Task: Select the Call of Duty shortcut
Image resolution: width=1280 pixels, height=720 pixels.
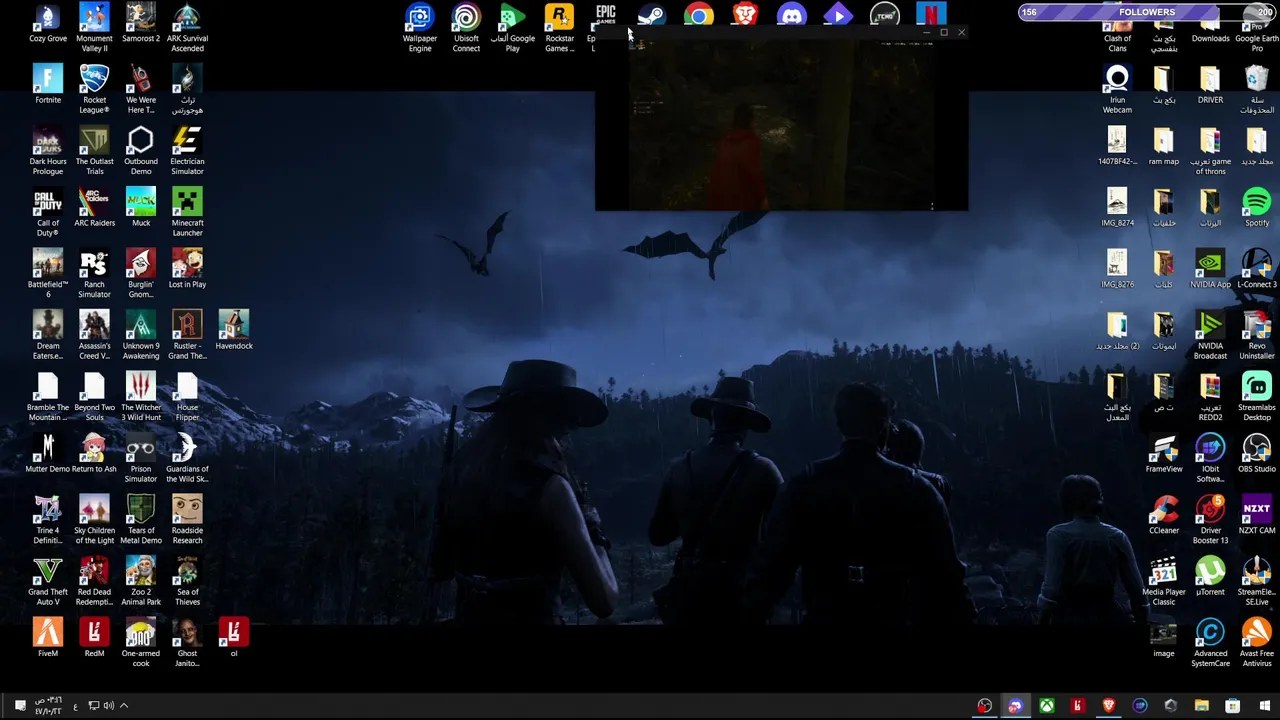Action: (47, 212)
